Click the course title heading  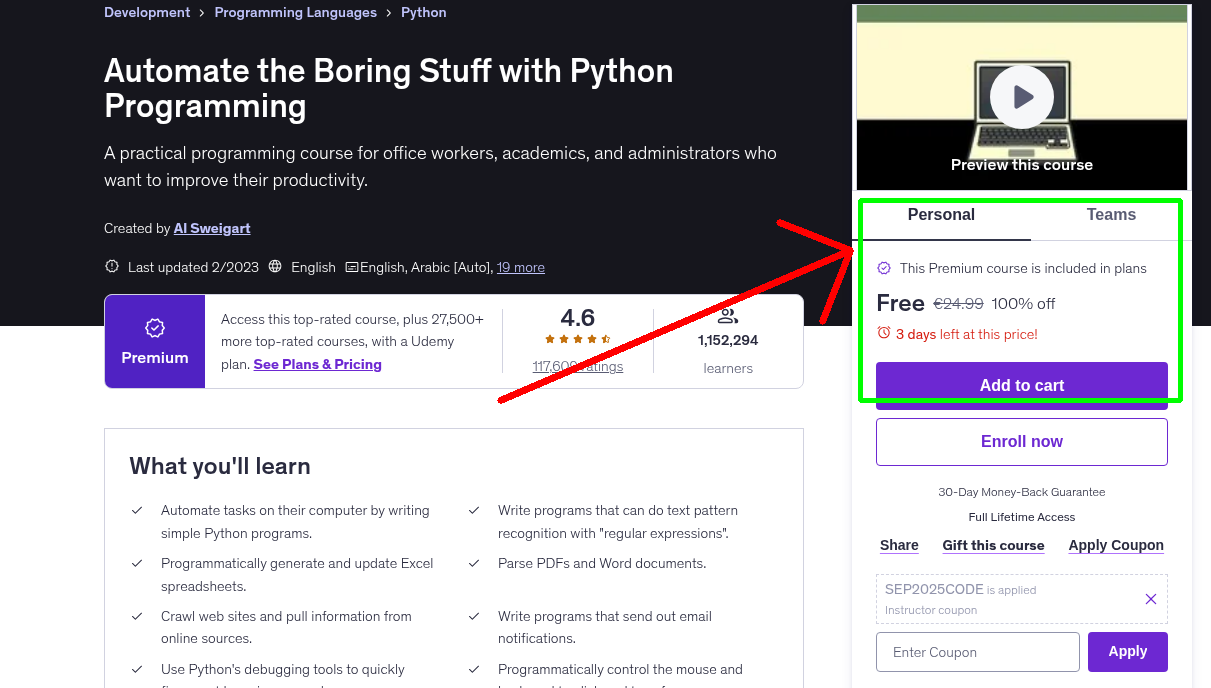point(389,88)
